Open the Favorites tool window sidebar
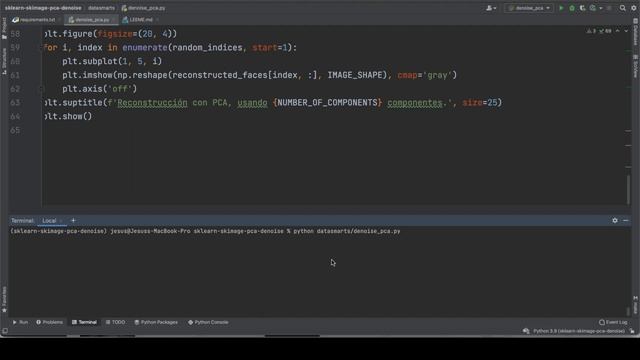Screen dimensions: 640x360 [x=4, y=299]
